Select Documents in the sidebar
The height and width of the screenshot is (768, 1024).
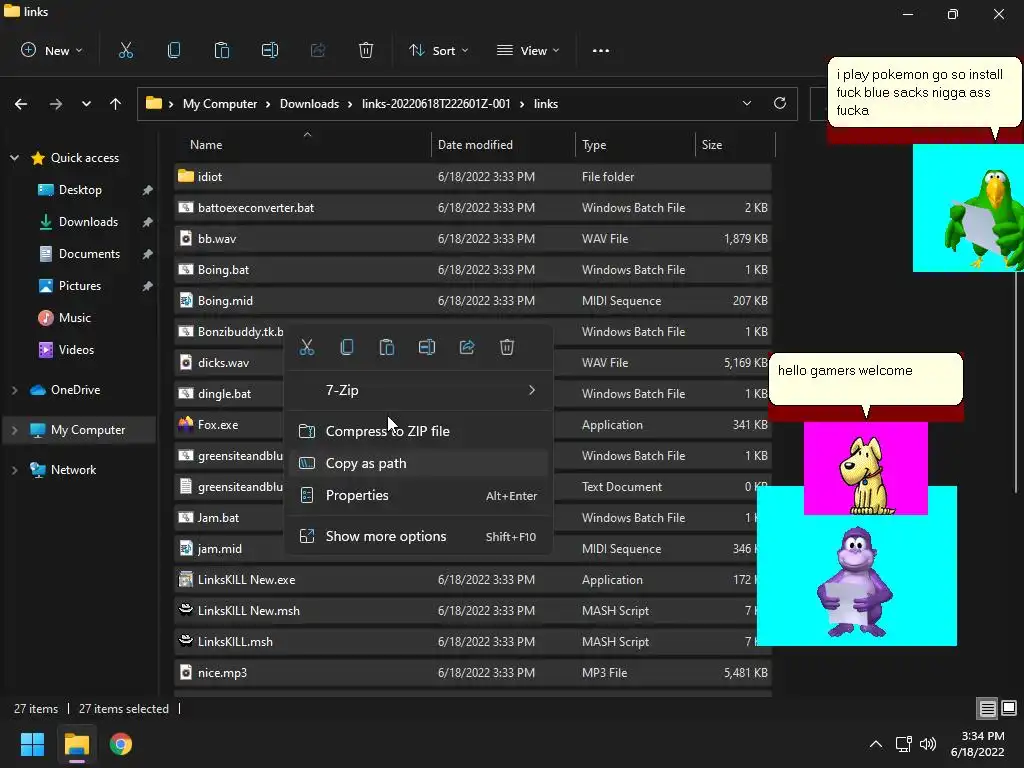tap(89, 254)
